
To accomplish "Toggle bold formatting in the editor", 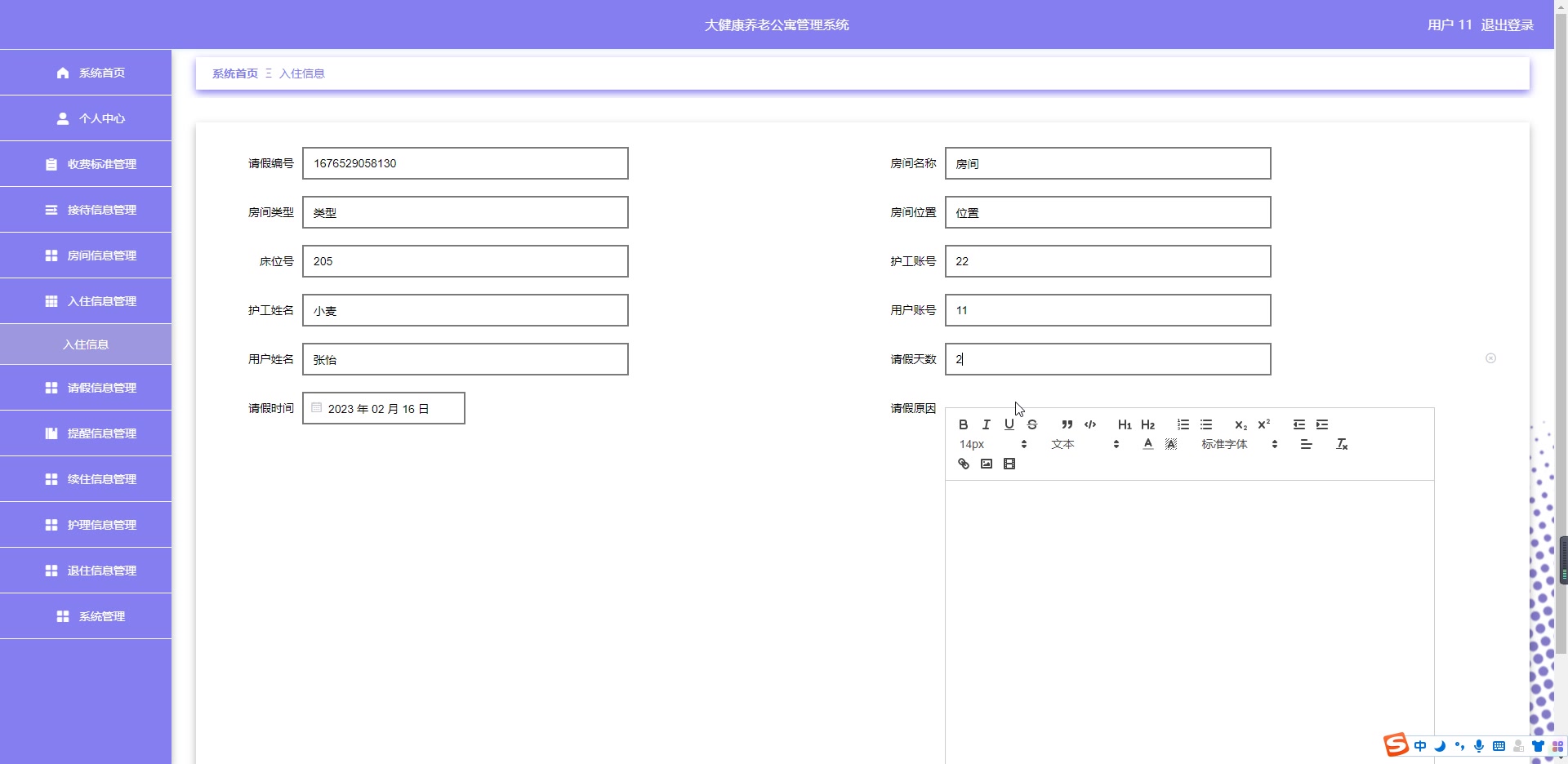I will point(963,424).
